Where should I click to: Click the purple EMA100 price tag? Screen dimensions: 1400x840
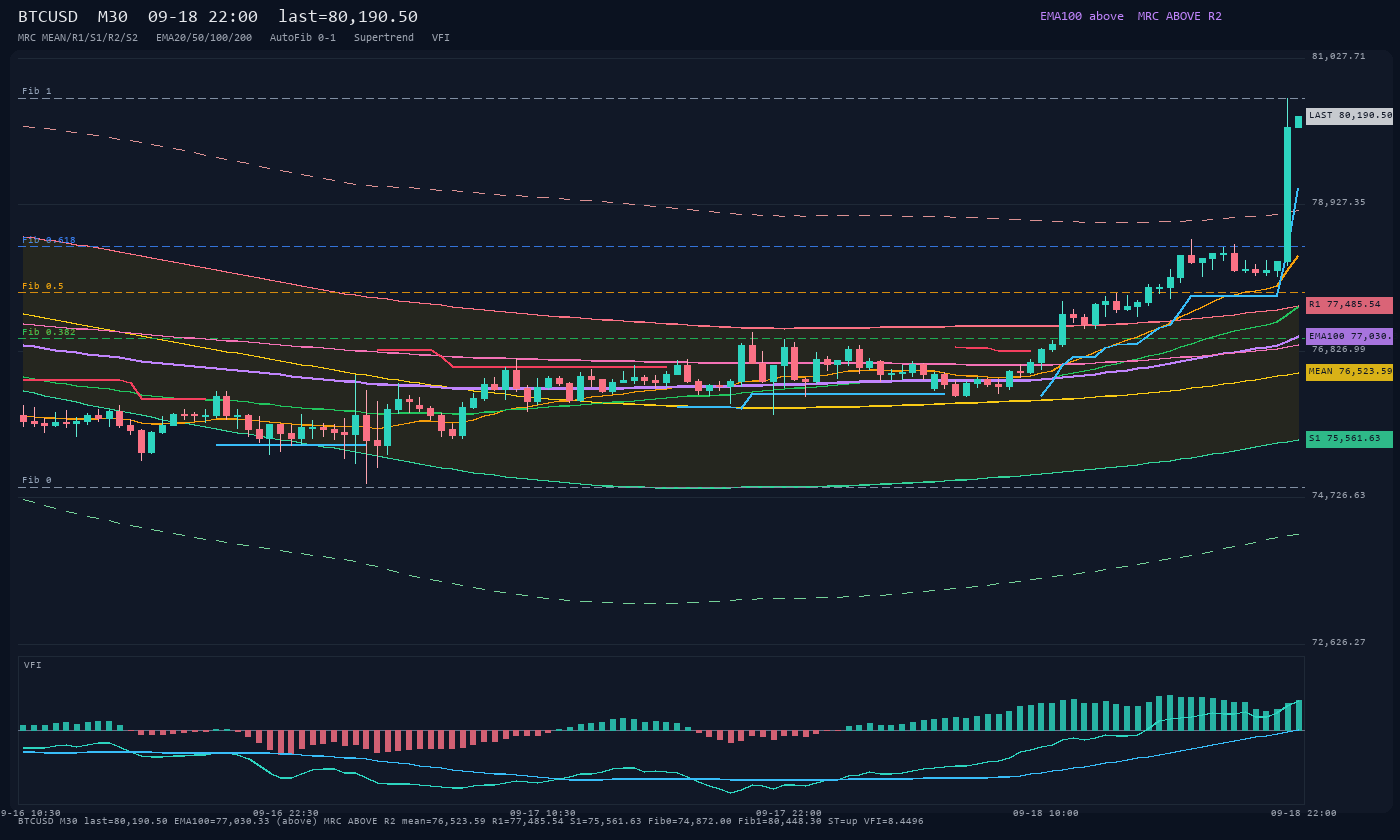point(1350,336)
